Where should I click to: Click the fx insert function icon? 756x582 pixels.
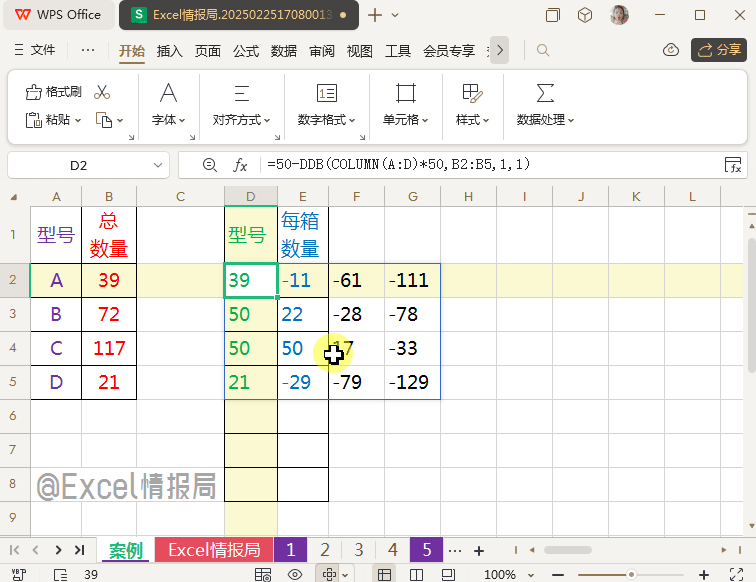pos(240,165)
